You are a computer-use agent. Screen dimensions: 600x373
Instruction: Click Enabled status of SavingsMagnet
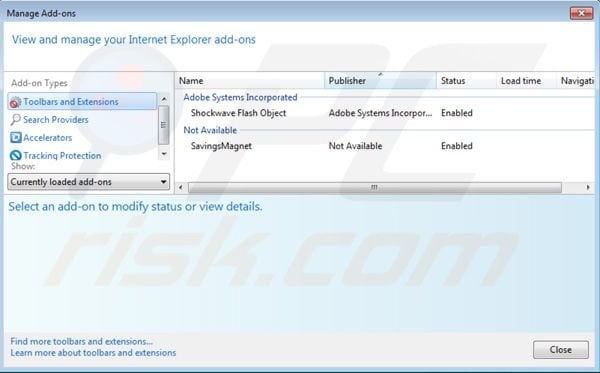tap(457, 146)
